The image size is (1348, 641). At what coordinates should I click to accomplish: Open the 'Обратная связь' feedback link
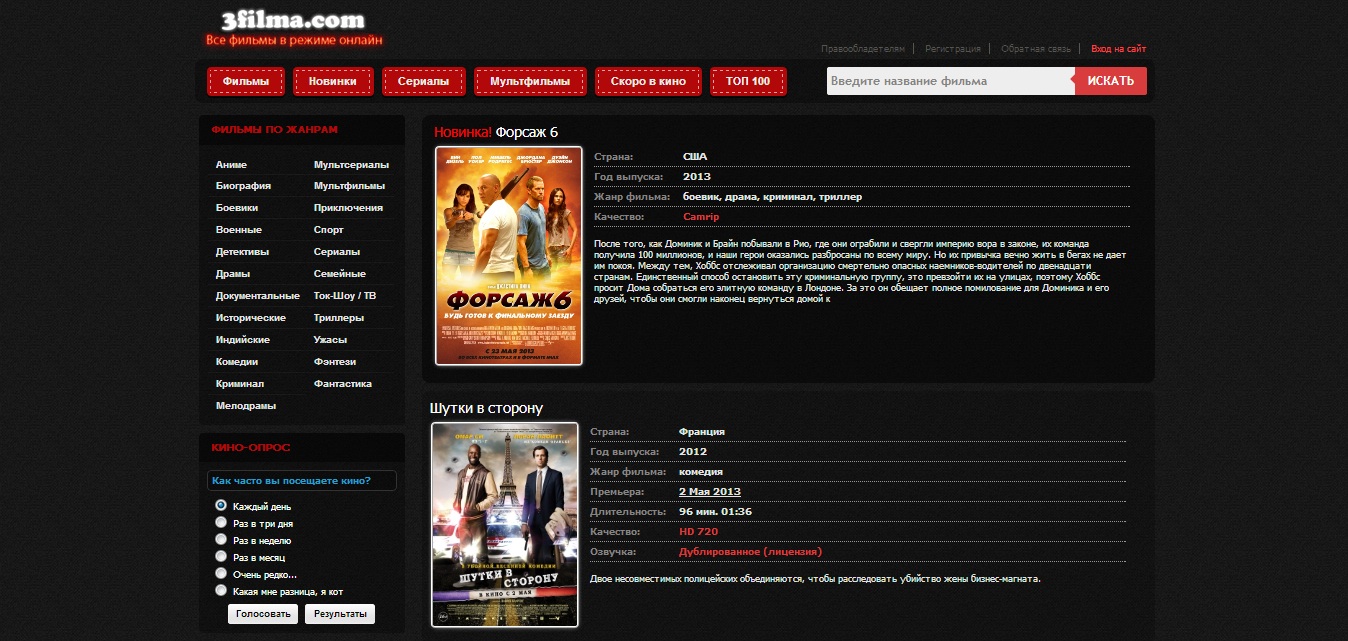pos(1036,49)
